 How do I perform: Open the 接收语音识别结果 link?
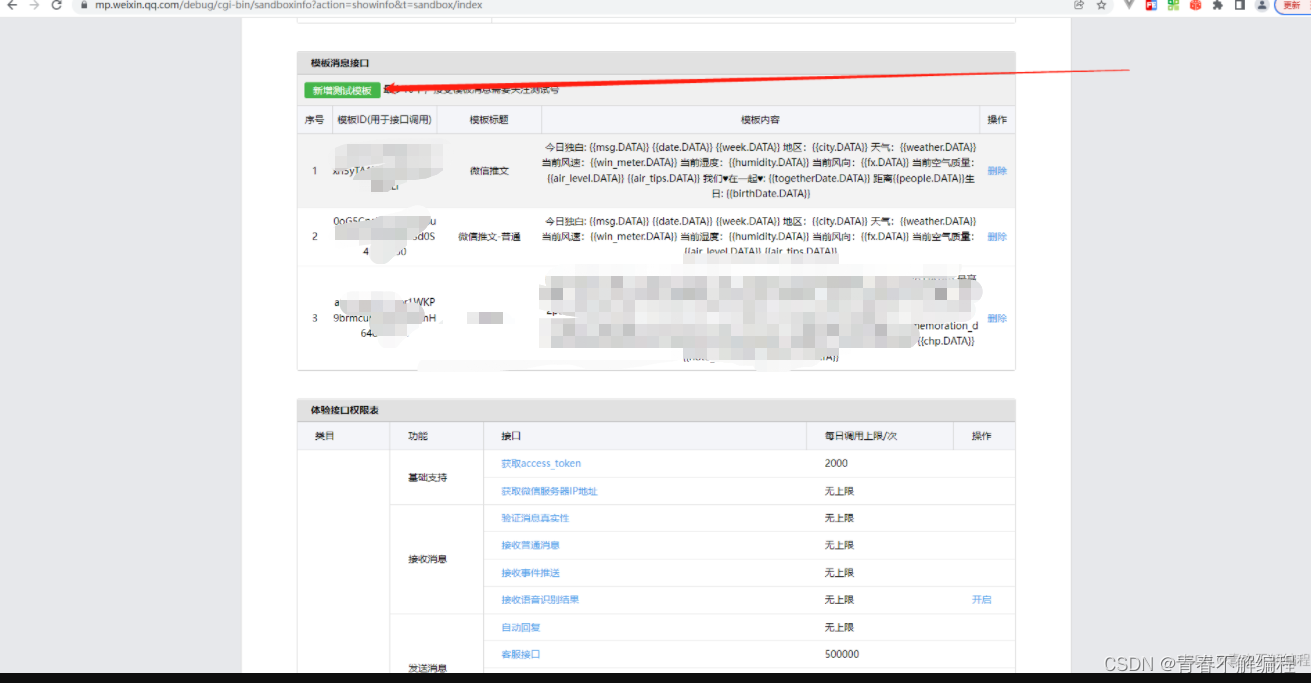(540, 600)
